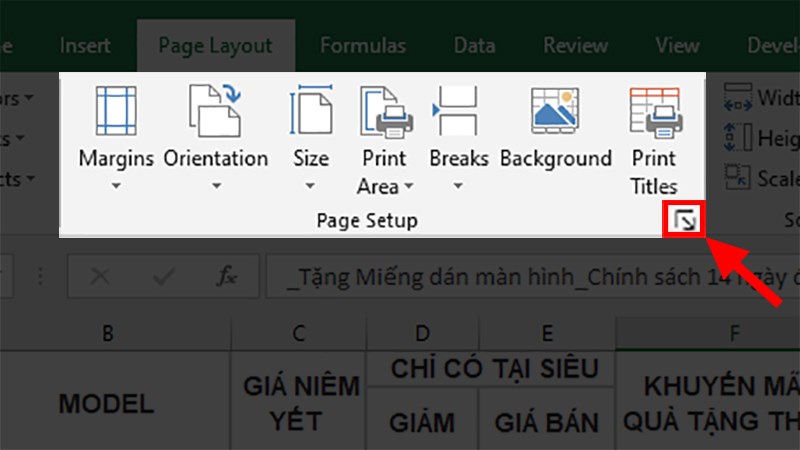800x450 pixels.
Task: Open the Formulas tab
Action: coord(363,46)
